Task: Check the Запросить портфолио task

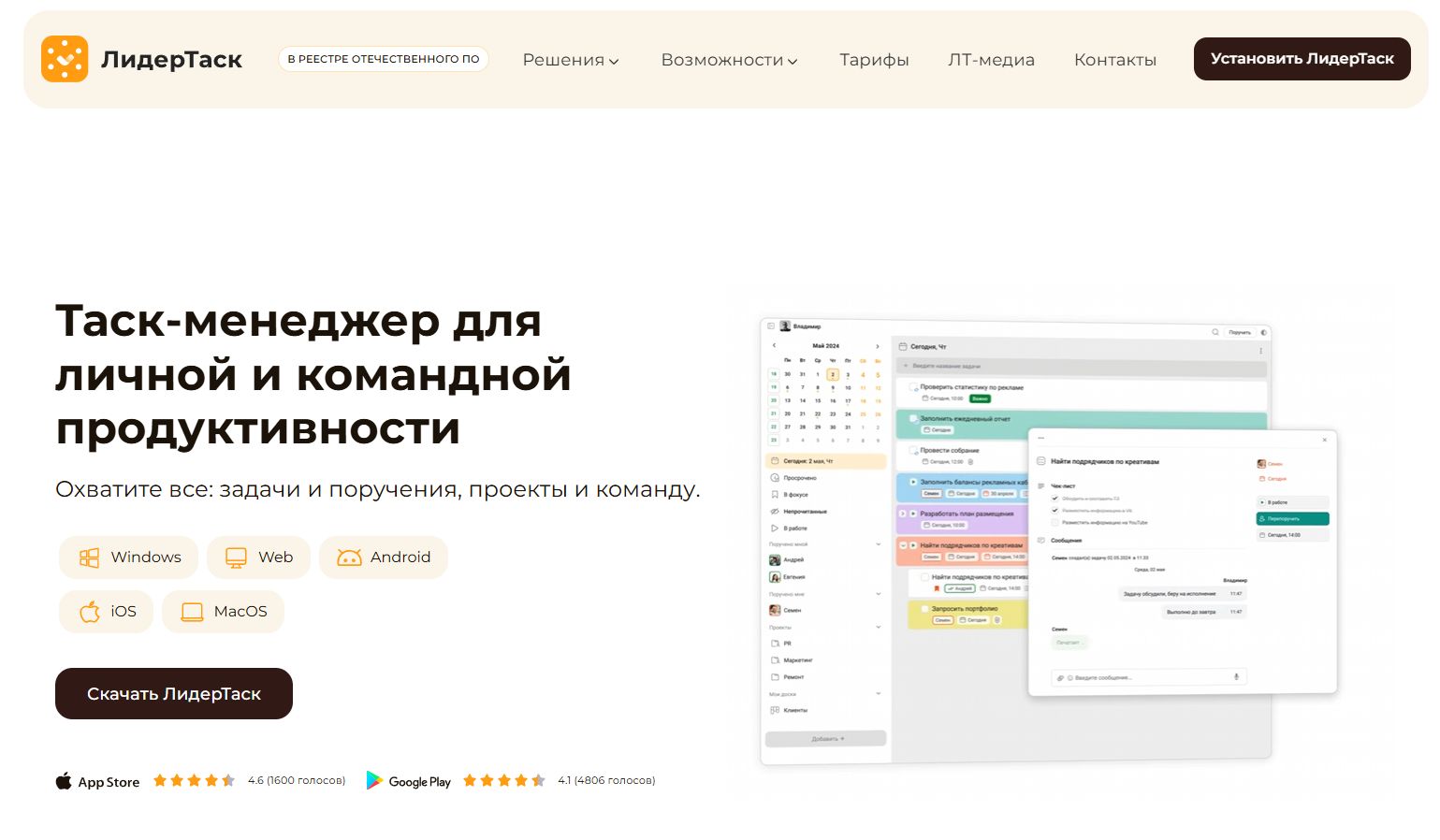Action: pyautogui.click(x=925, y=609)
